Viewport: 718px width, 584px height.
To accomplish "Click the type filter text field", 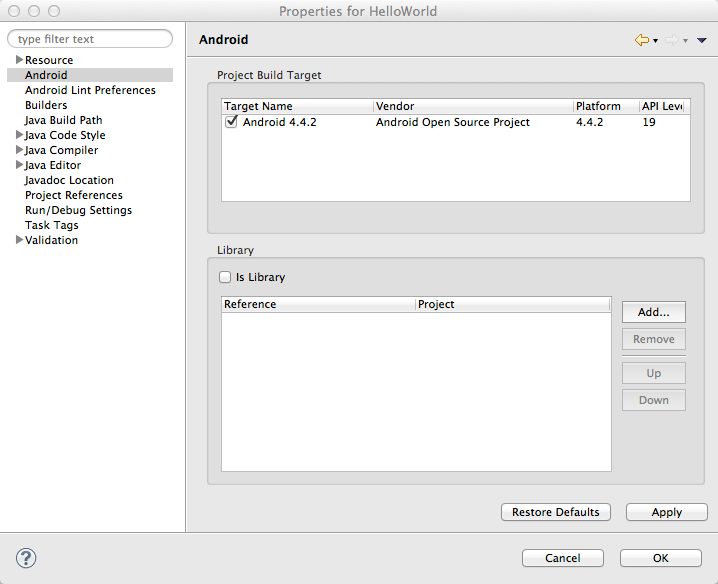I will [90, 39].
